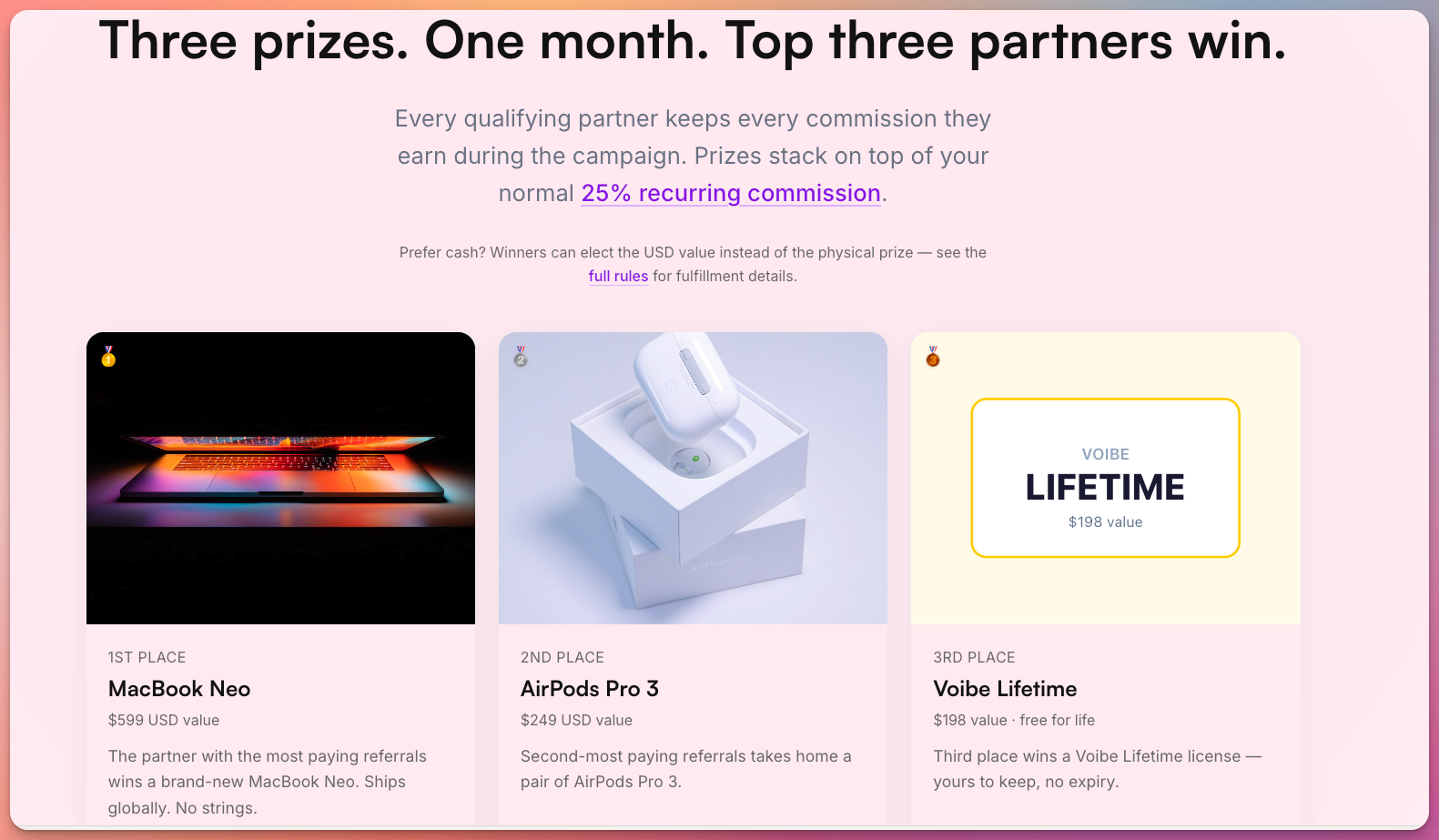Click the gold medal icon on MacBook card
The width and height of the screenshot is (1439, 840).
[108, 357]
